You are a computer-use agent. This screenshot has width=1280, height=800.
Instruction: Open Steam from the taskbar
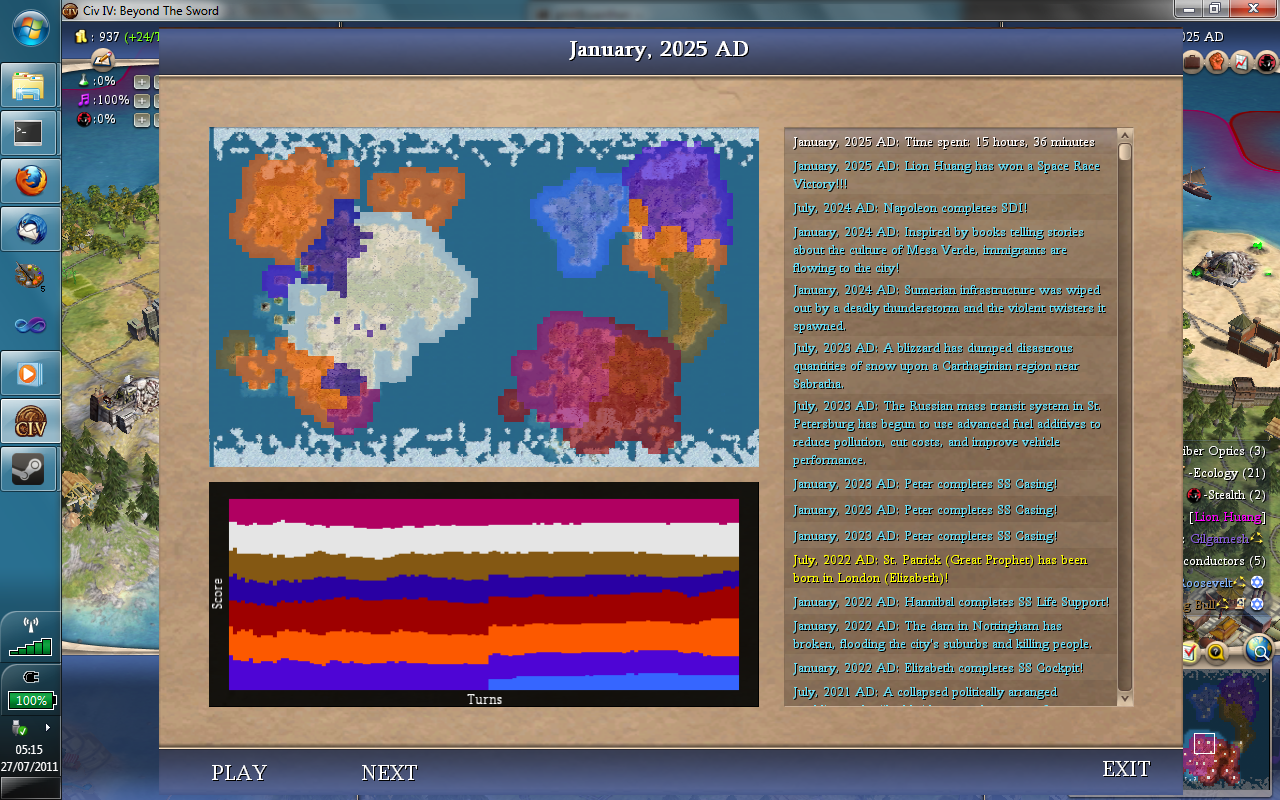click(x=29, y=469)
